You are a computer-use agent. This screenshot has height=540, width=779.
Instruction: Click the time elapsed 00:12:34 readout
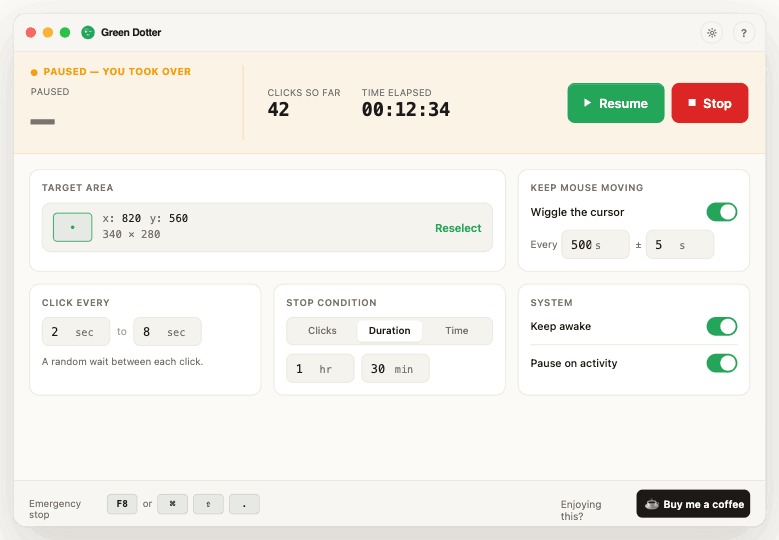click(x=406, y=109)
